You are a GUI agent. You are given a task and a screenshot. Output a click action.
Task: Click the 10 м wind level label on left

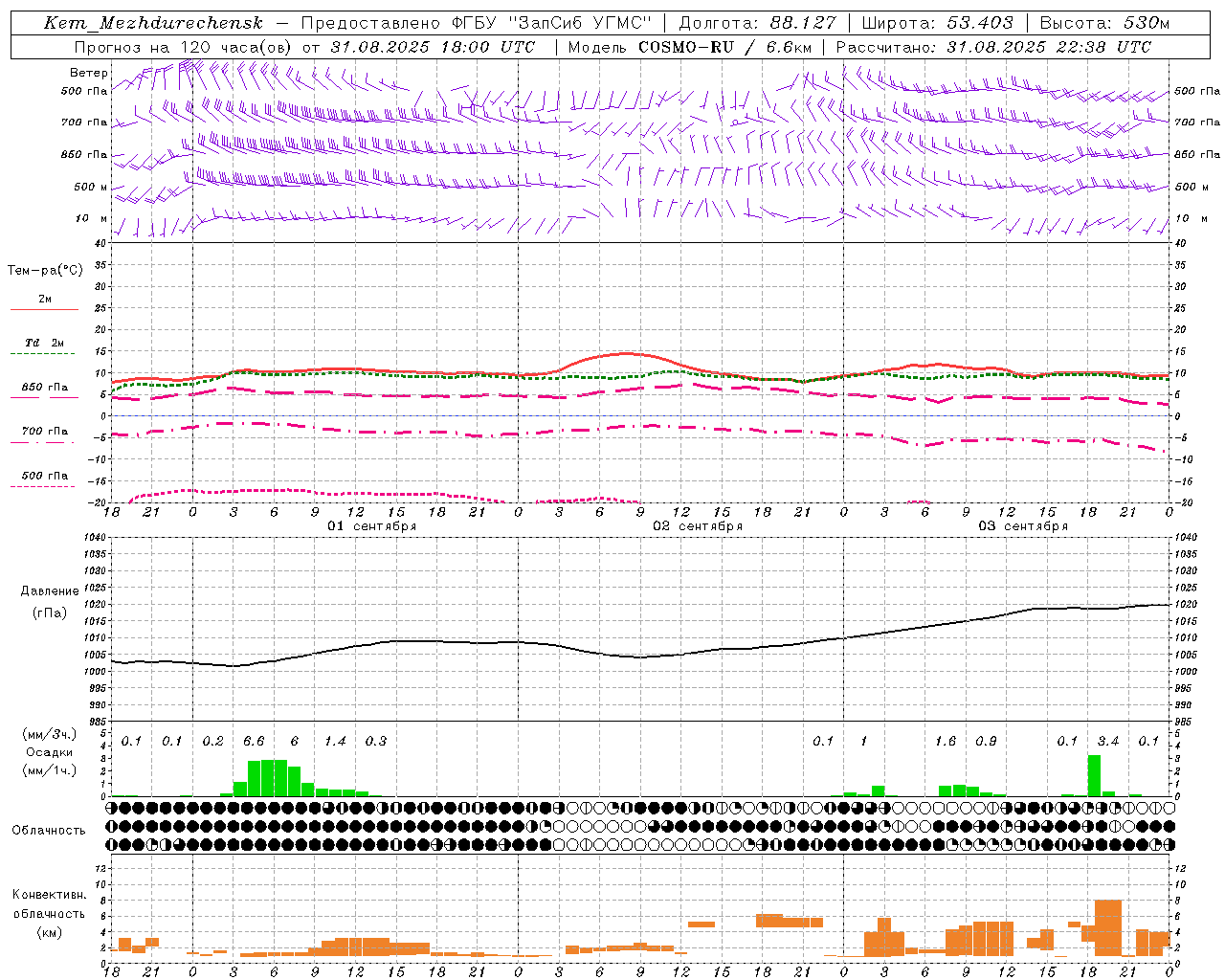click(92, 218)
